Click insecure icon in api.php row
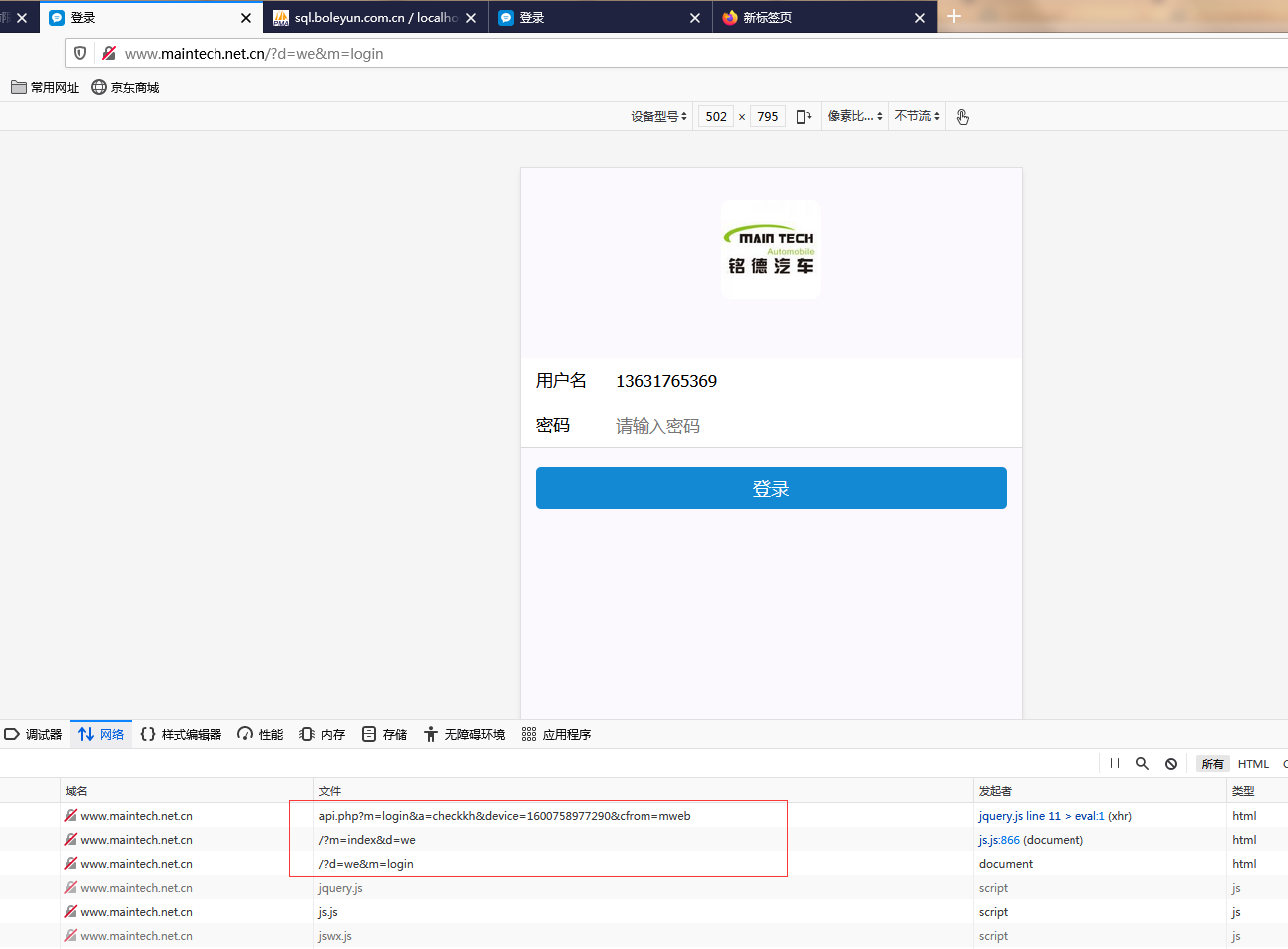 pyautogui.click(x=70, y=816)
